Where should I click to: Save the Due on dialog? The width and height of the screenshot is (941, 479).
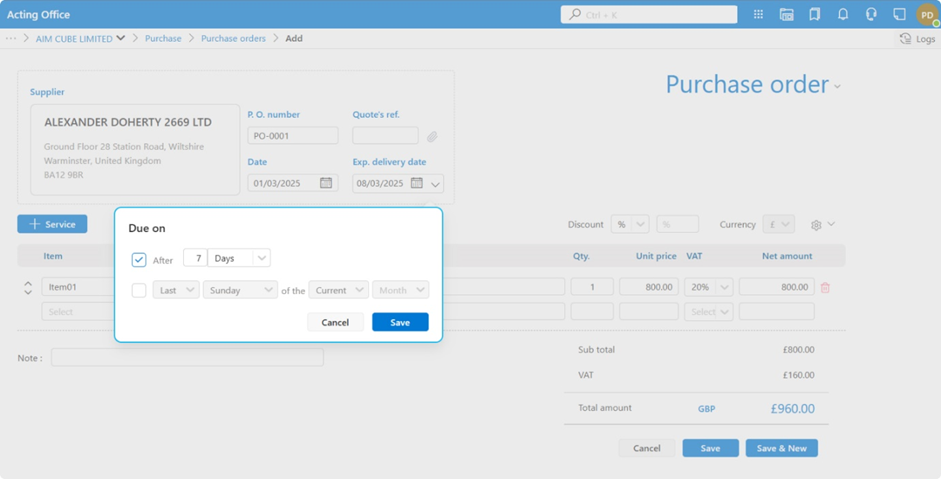coord(400,322)
